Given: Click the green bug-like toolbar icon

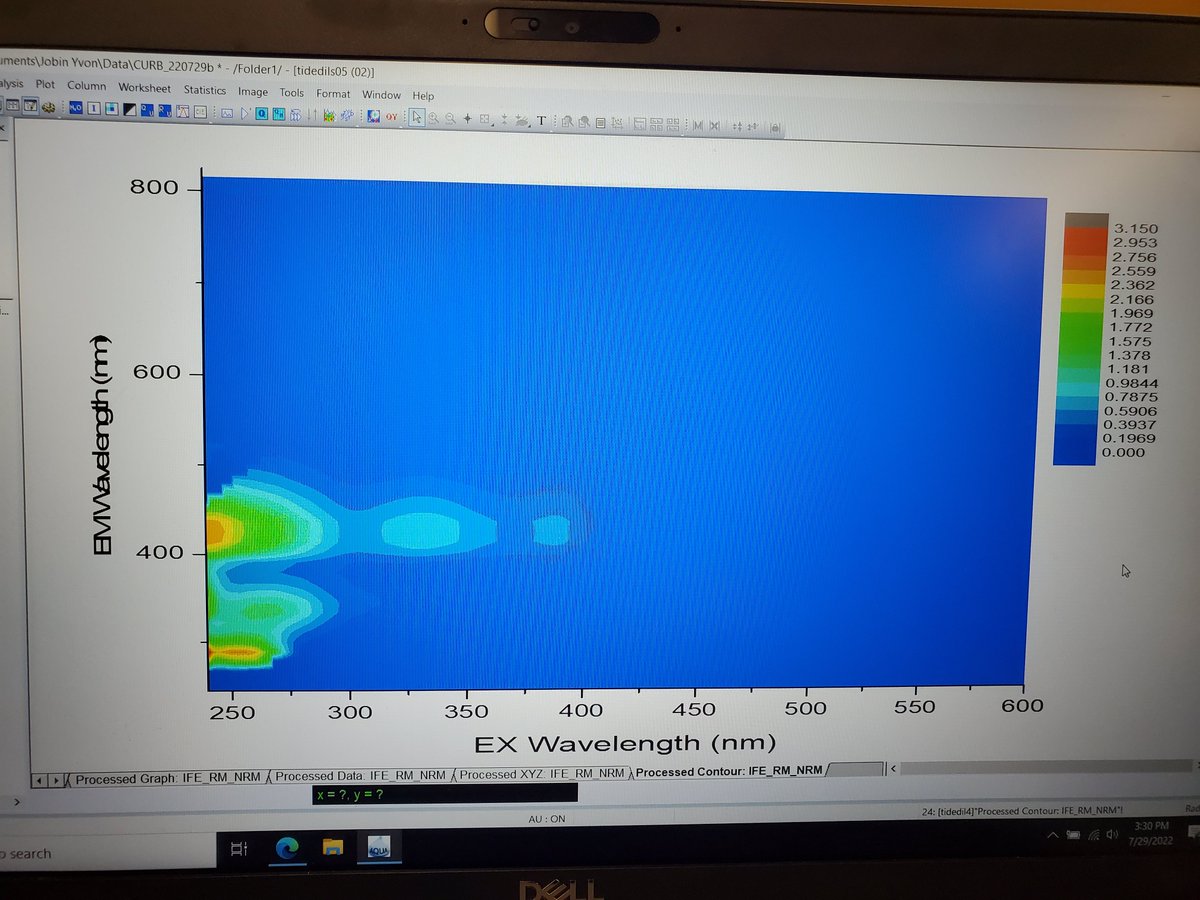Looking at the screenshot, I should click(329, 115).
